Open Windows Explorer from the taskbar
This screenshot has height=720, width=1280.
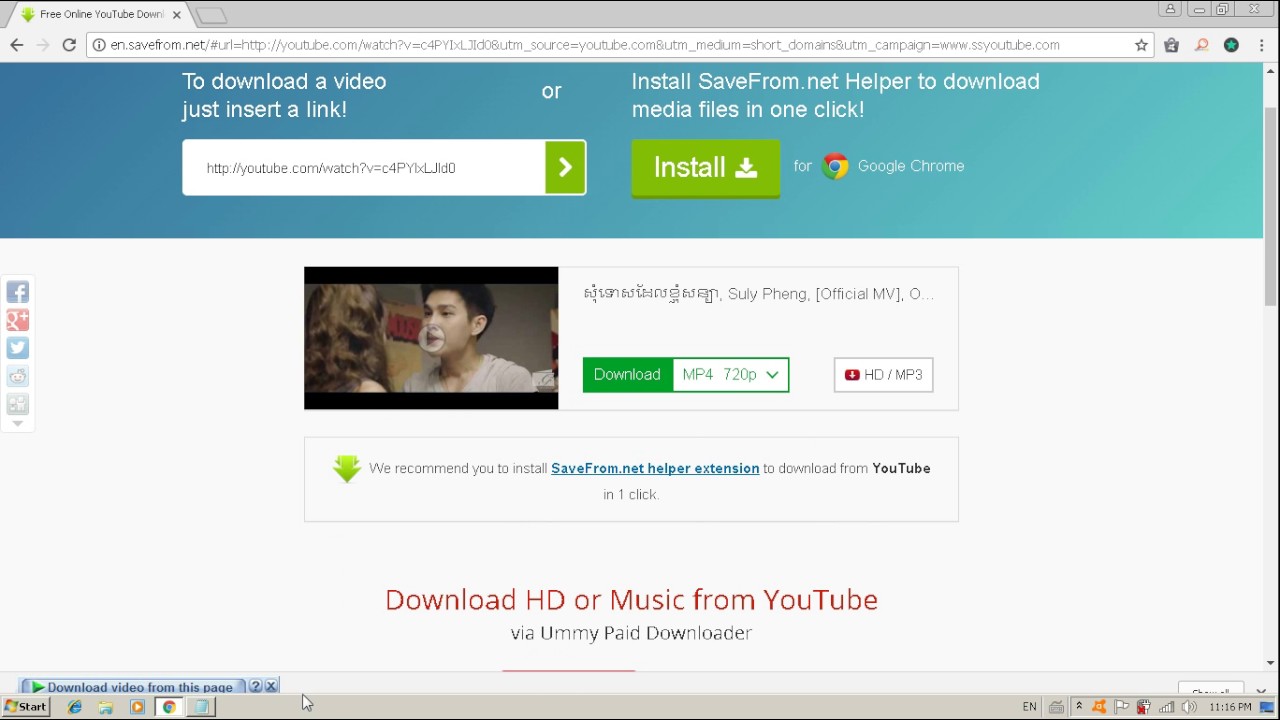pos(106,707)
